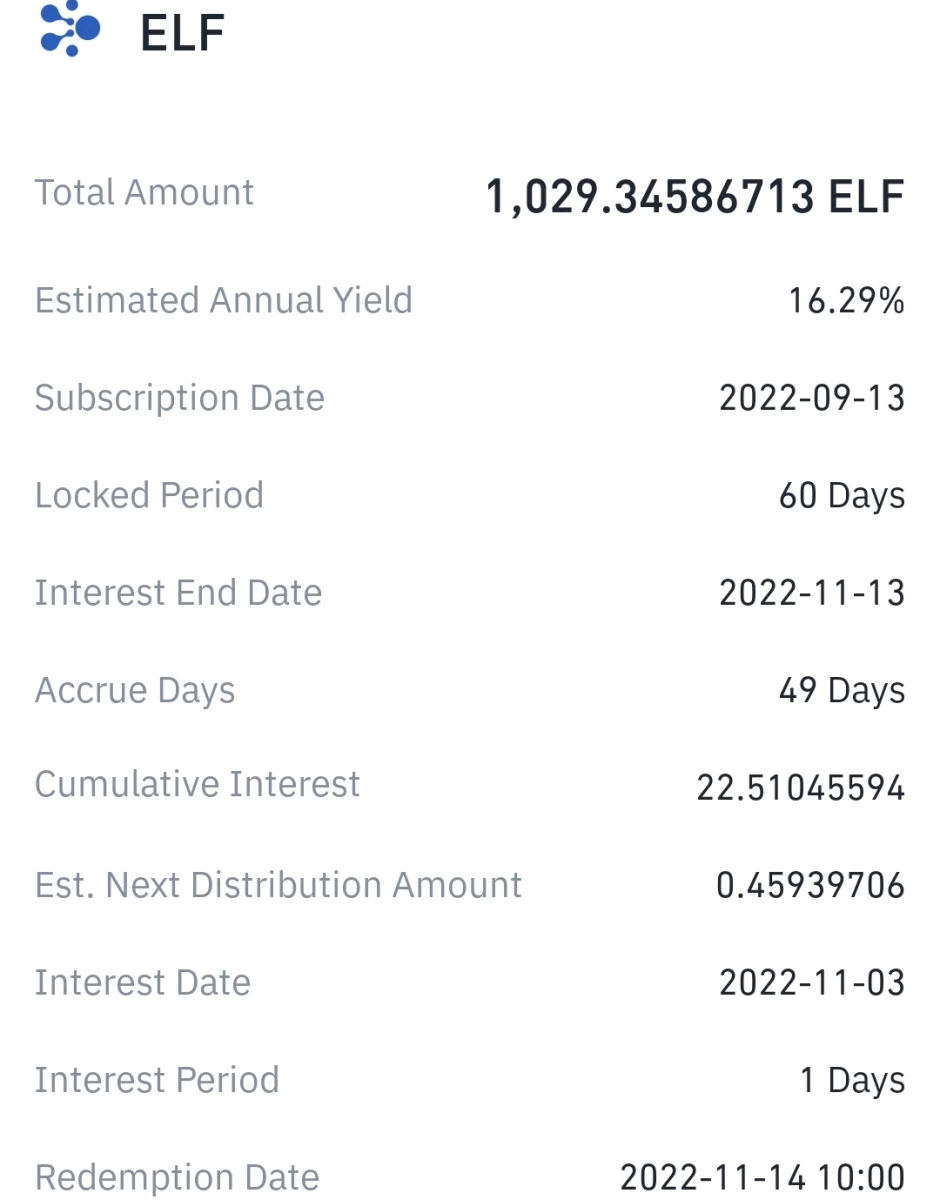Select the 1,029.34586713 ELF amount
The image size is (940, 1200).
pos(695,196)
